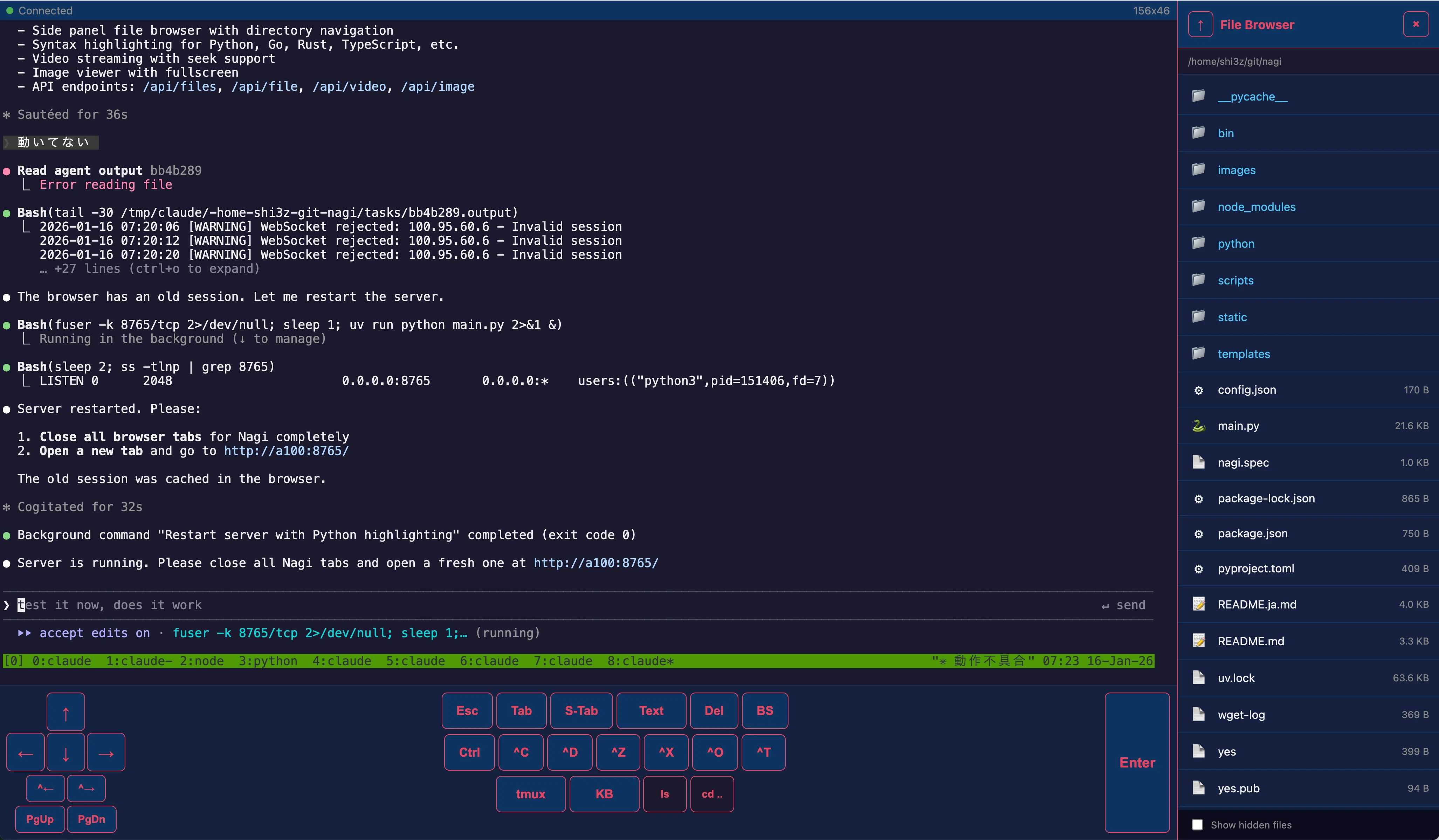Viewport: 1439px width, 840px height.
Task: Click the Esc key button
Action: (x=467, y=711)
